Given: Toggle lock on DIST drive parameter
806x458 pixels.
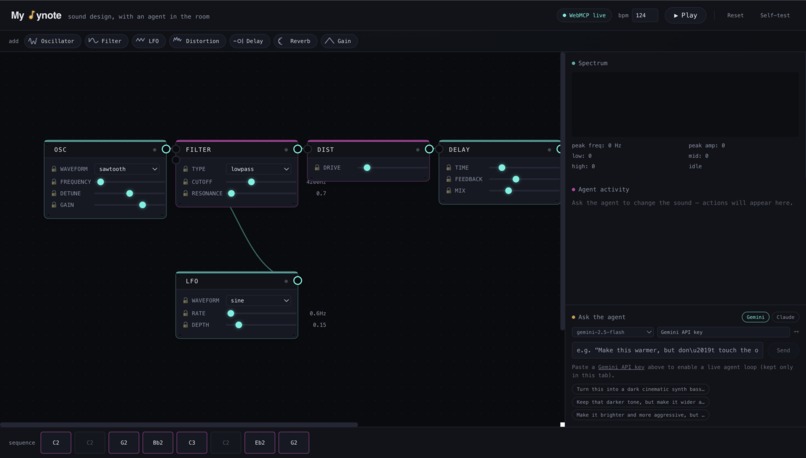Looking at the screenshot, I should tap(317, 168).
